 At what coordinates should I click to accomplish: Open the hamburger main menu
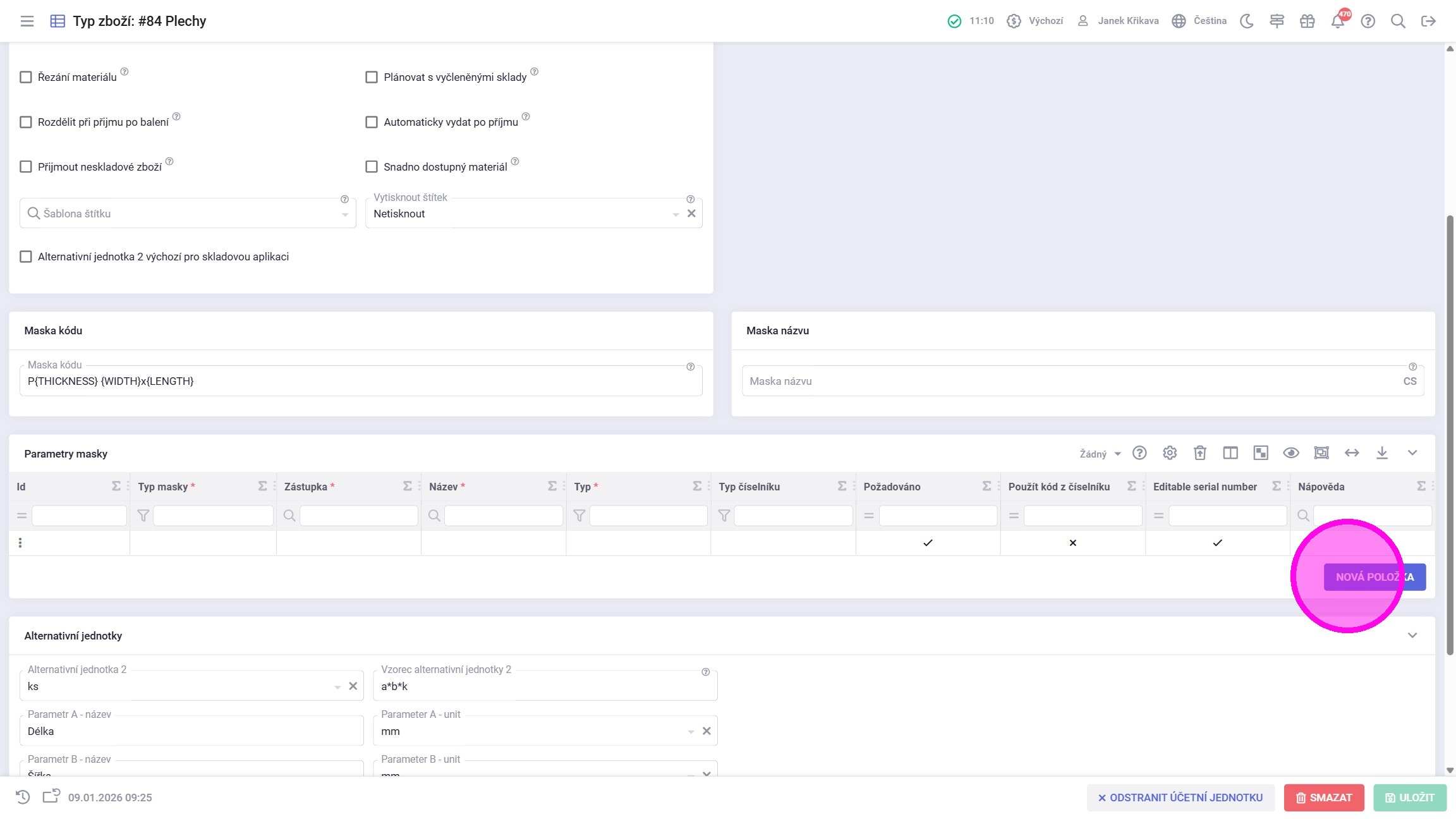[27, 21]
